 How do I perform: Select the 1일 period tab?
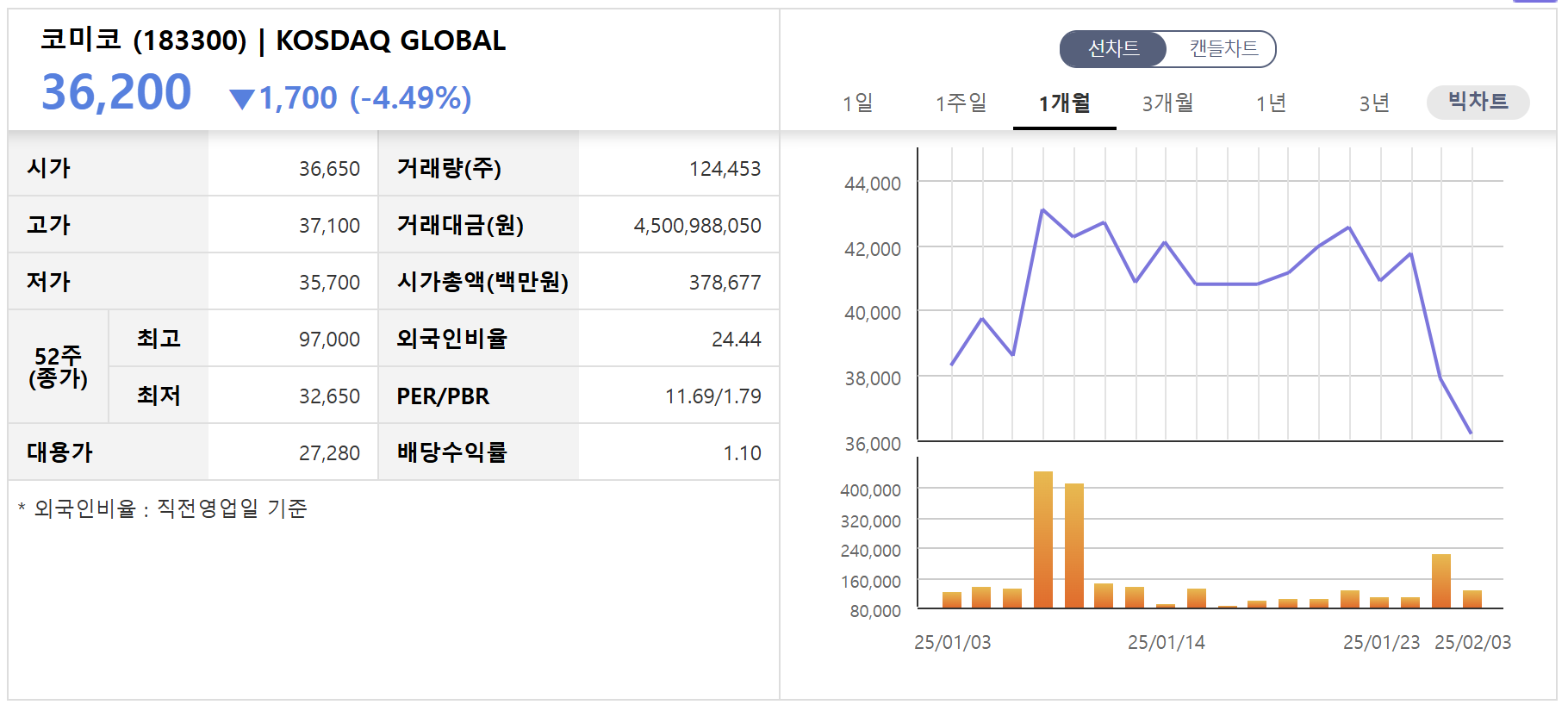858,103
